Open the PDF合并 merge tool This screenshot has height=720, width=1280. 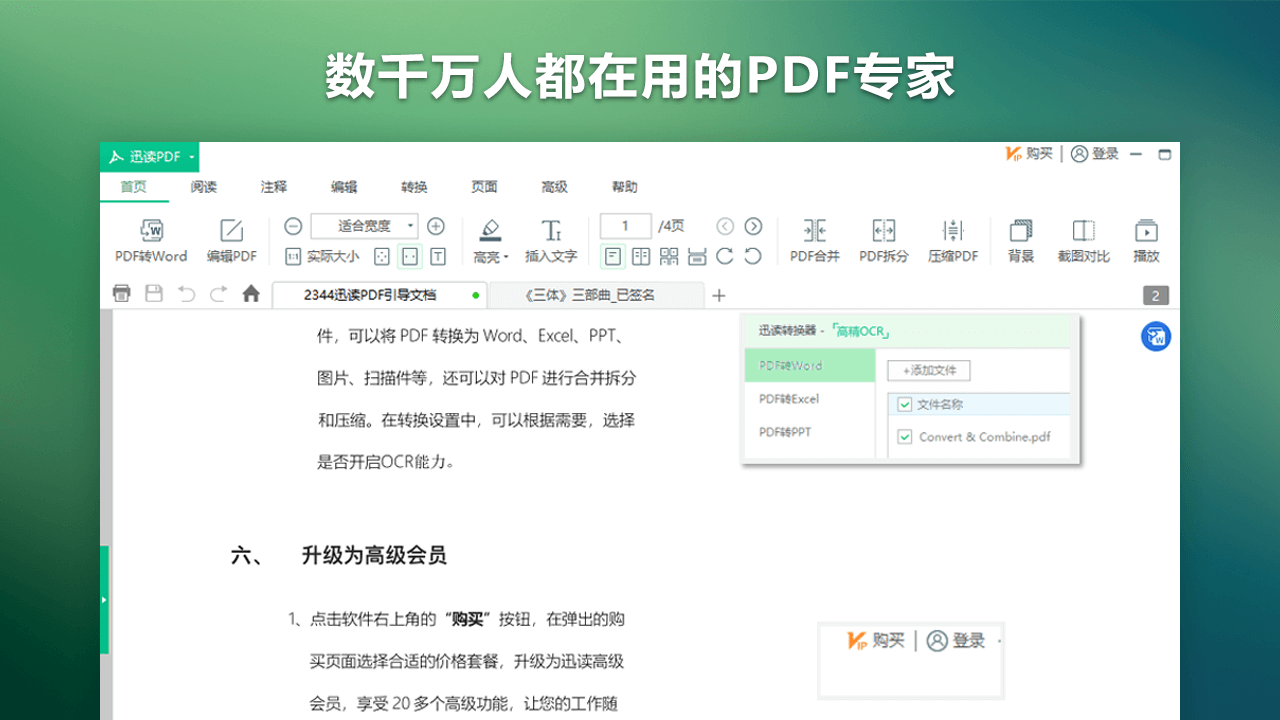click(815, 241)
